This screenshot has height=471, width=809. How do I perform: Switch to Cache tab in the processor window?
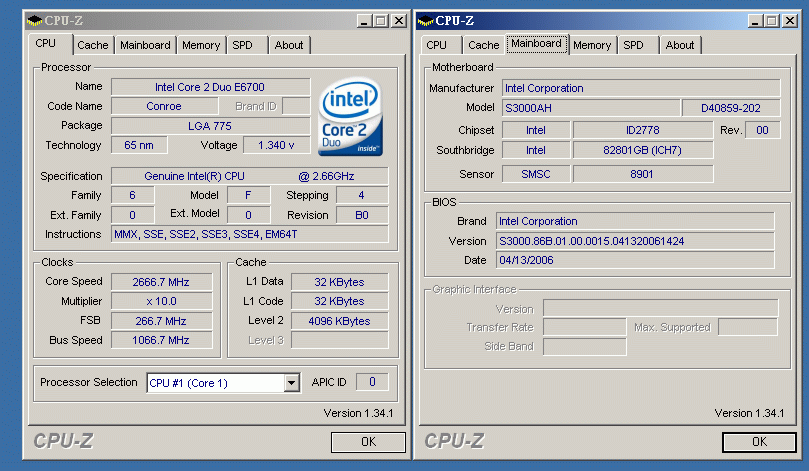(93, 45)
